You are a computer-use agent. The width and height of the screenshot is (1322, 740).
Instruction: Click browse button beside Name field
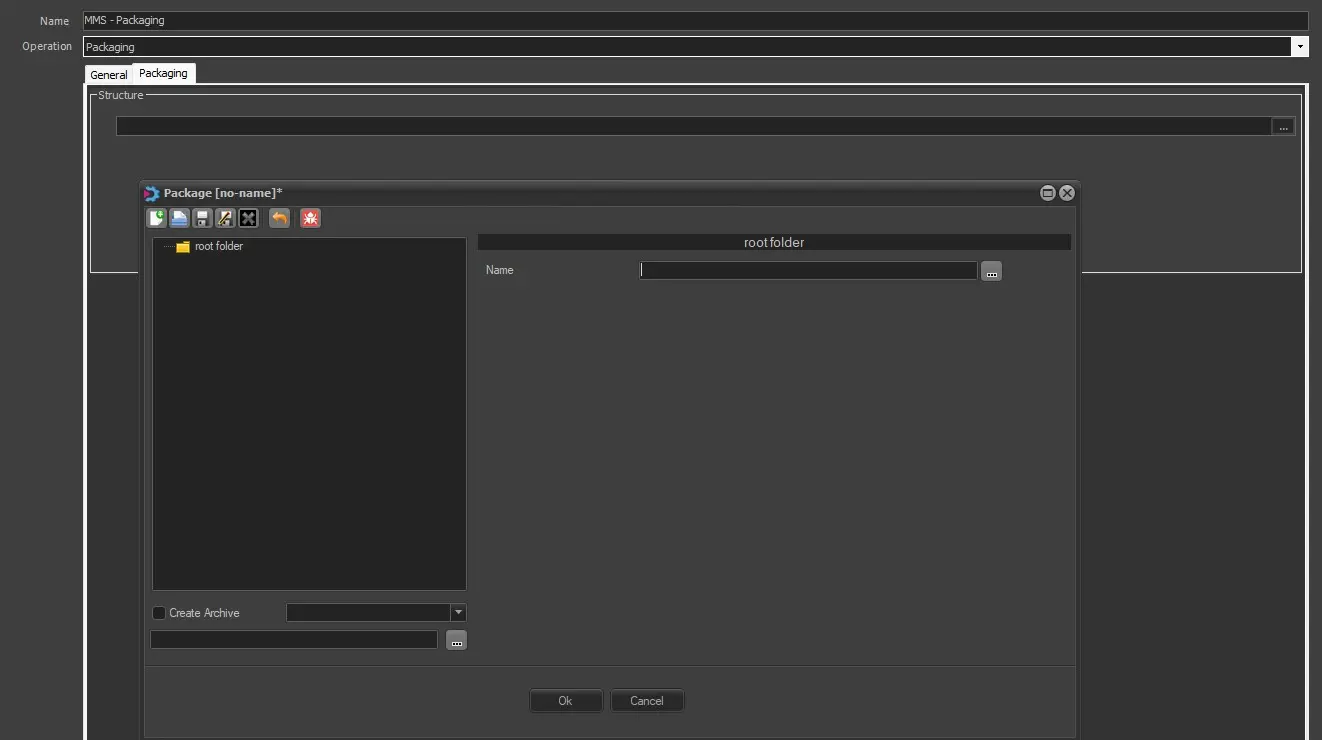(991, 271)
